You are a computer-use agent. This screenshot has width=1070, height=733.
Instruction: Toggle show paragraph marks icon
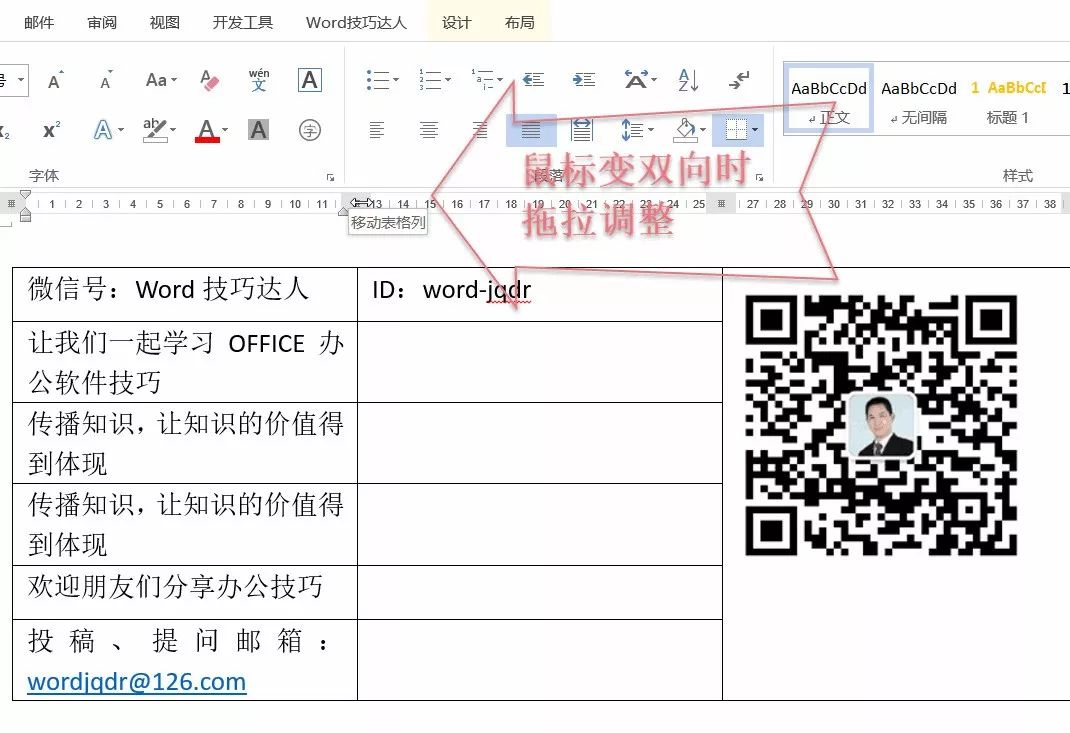click(x=739, y=80)
